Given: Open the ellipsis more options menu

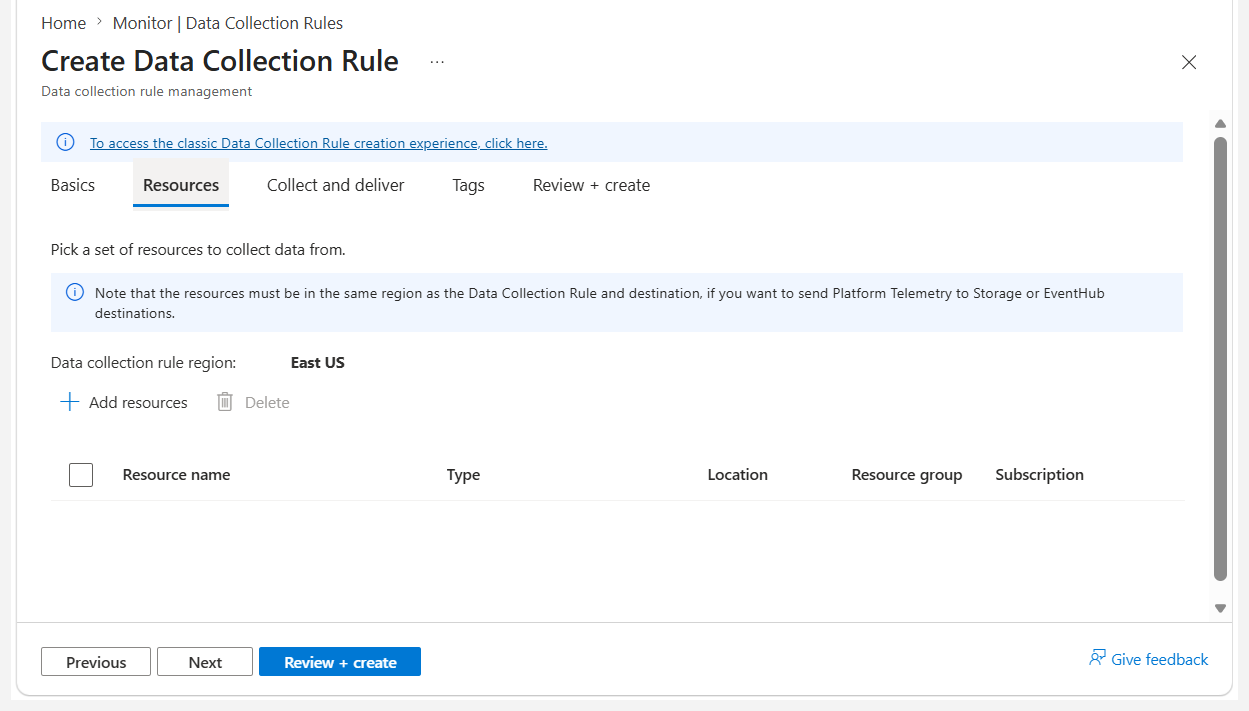Looking at the screenshot, I should [x=437, y=62].
